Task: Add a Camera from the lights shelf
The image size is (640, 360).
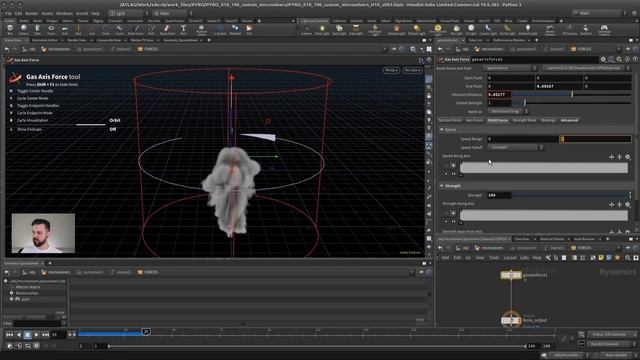Action: [x=306, y=29]
